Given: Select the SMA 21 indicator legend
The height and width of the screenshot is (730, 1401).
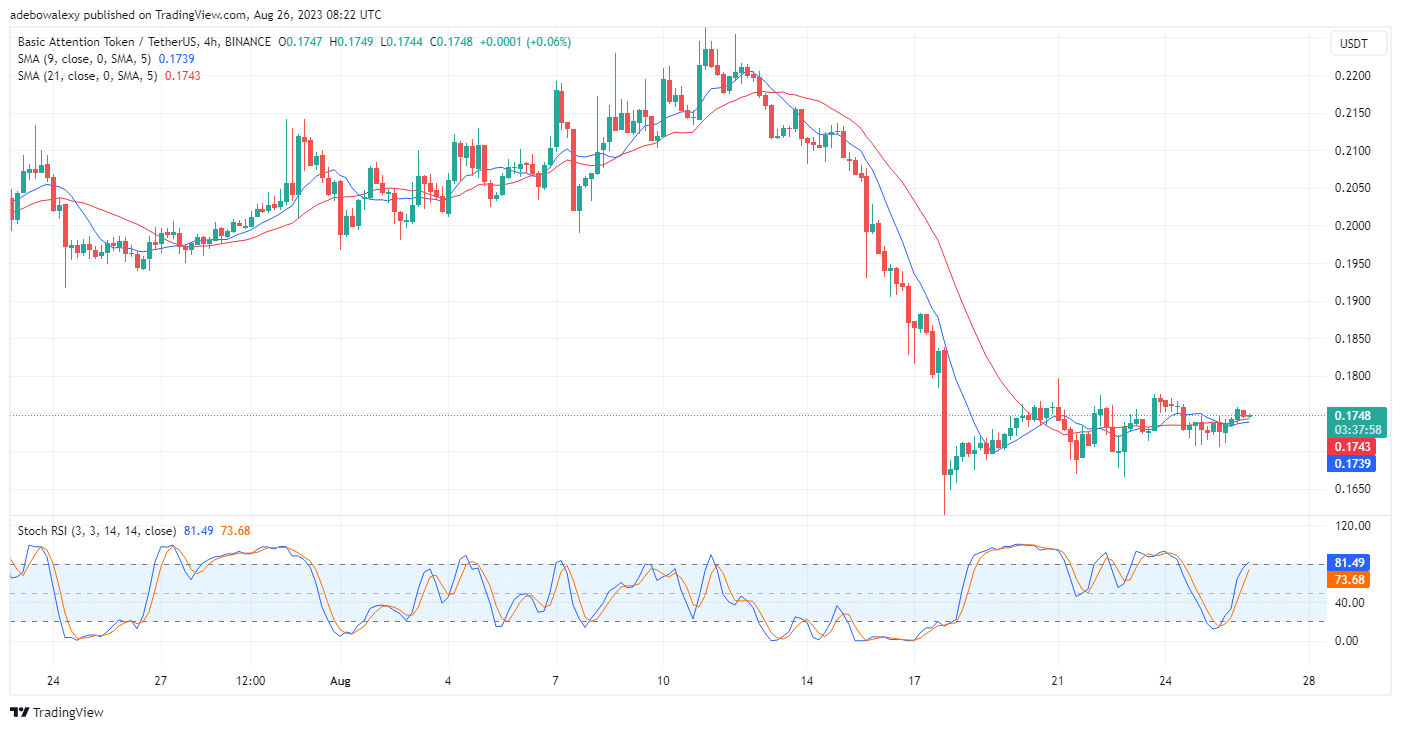Looking at the screenshot, I should tap(88, 76).
